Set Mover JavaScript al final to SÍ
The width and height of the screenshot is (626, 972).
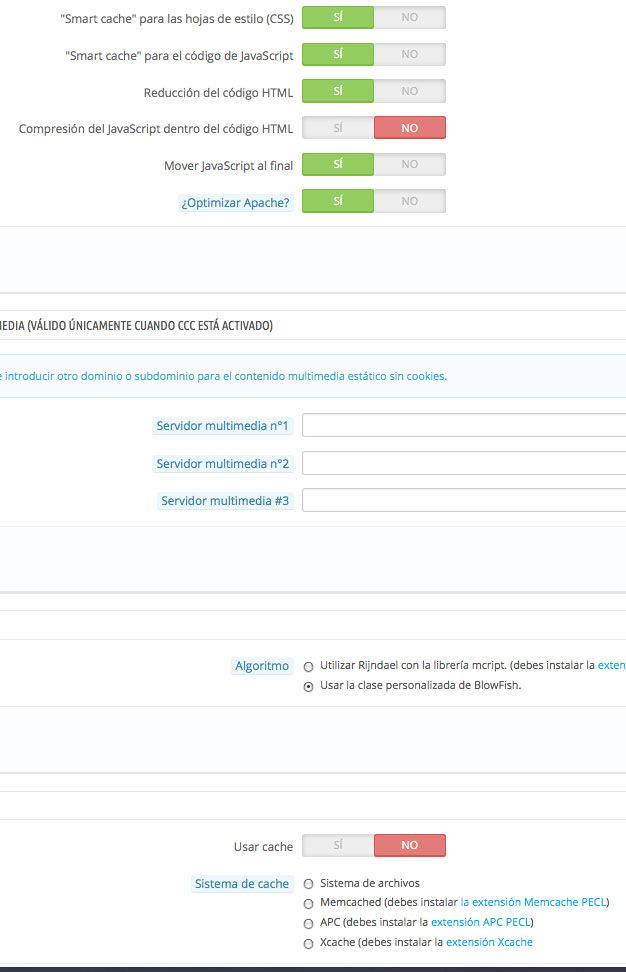(x=338, y=164)
